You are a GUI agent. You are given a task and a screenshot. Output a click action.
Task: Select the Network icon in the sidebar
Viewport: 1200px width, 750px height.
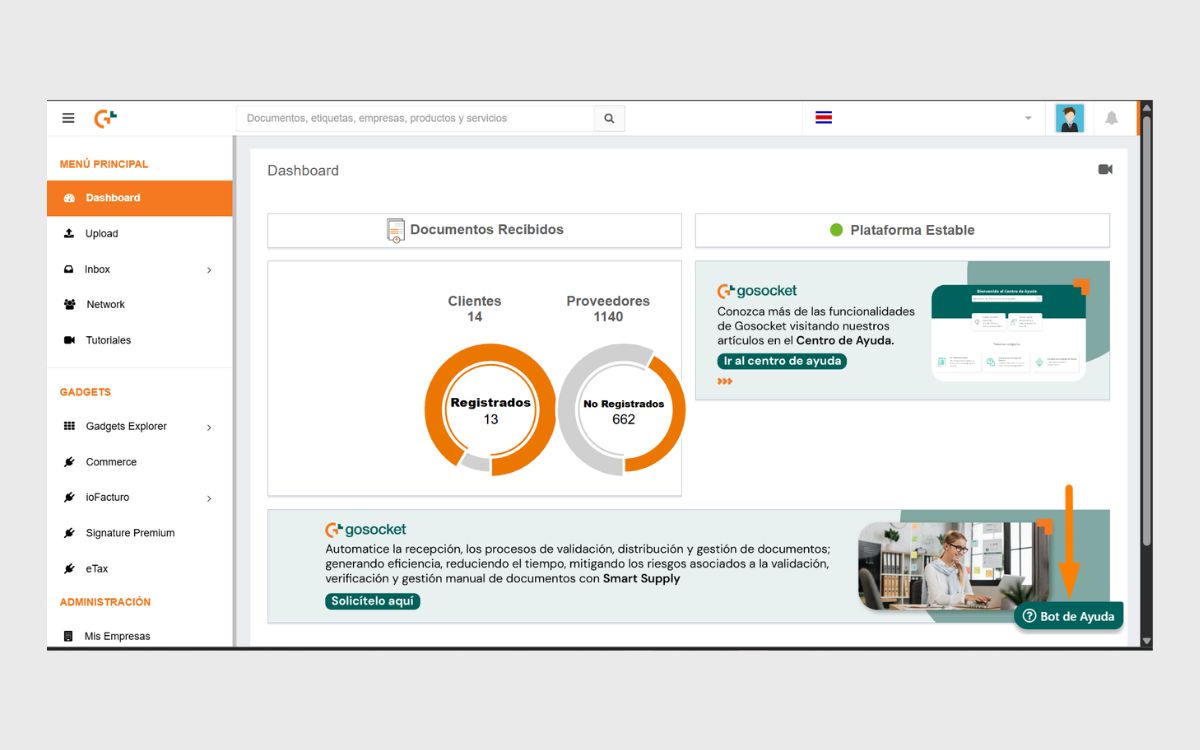[70, 304]
